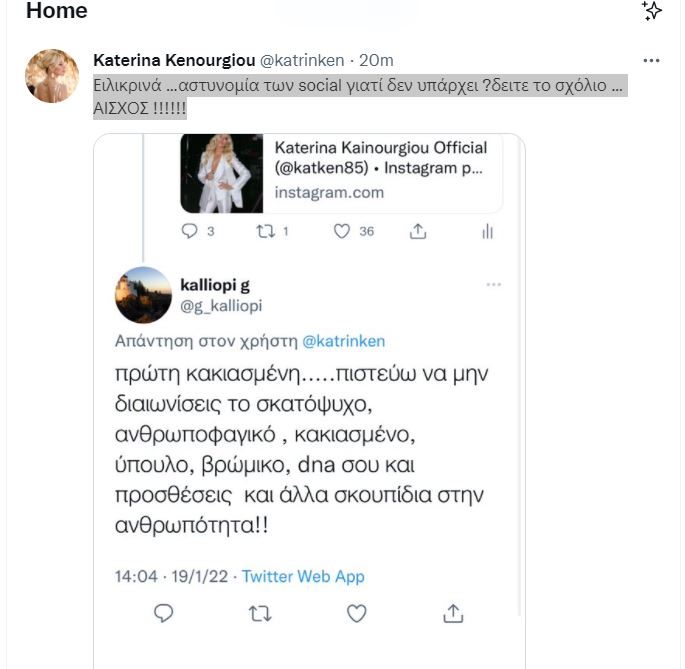Click the @katrinken mention in reply line
Screen dimensions: 685x669
344,341
